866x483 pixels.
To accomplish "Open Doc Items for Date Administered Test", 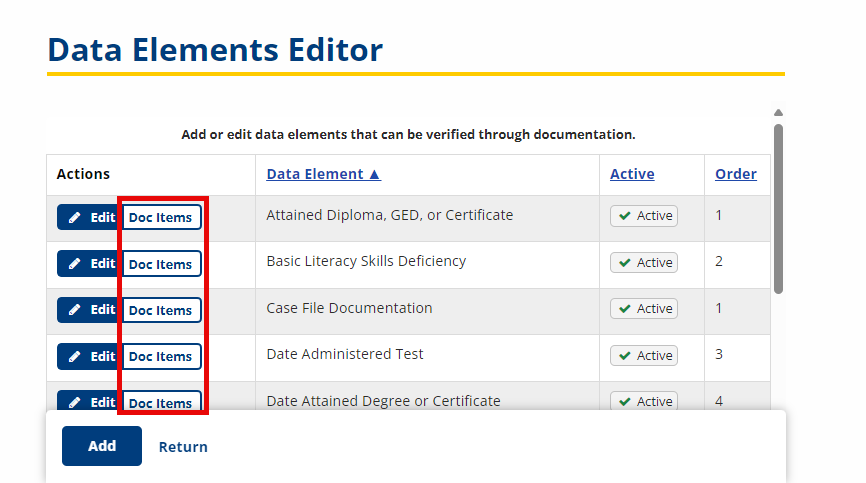I will point(161,356).
